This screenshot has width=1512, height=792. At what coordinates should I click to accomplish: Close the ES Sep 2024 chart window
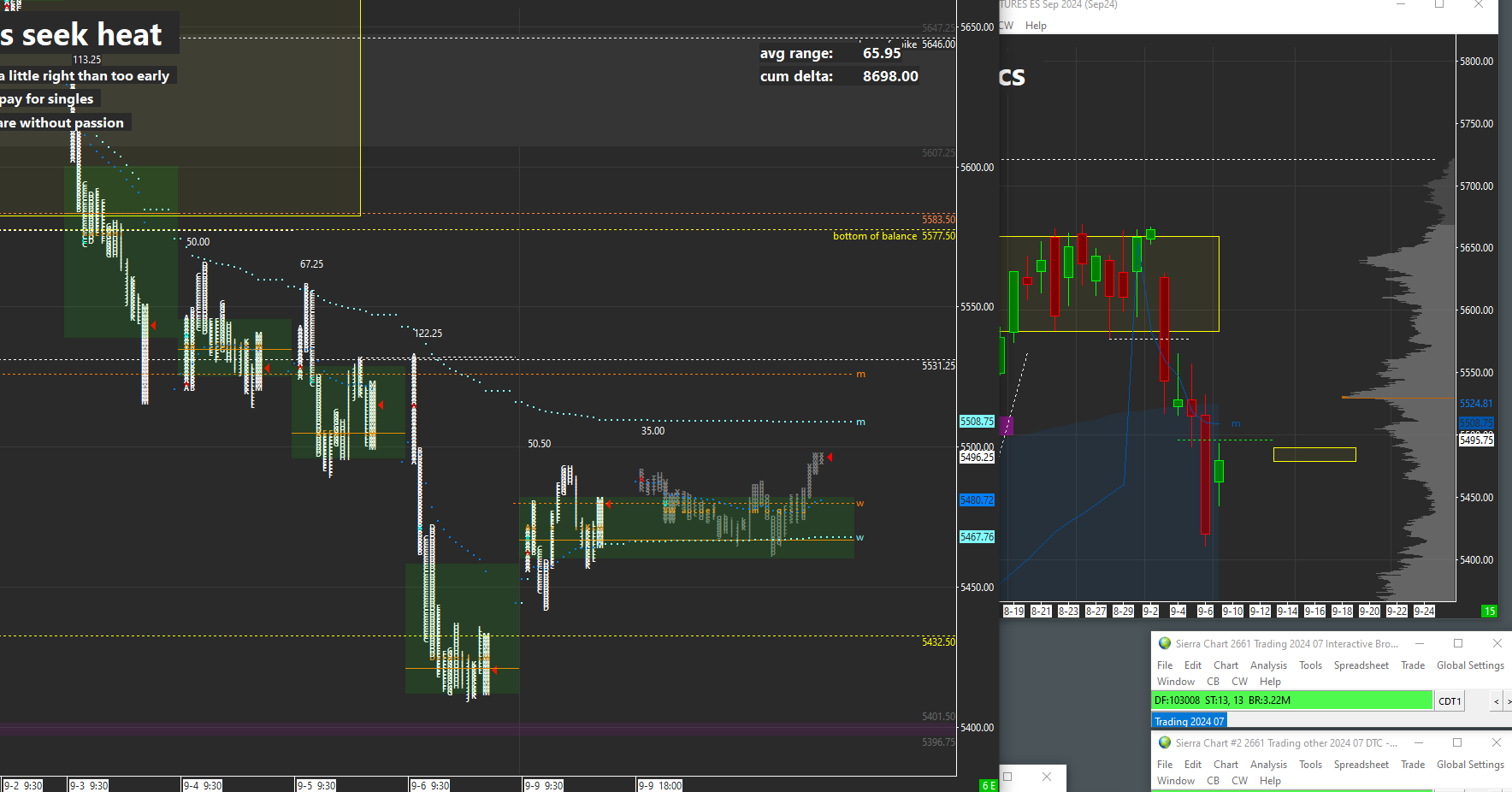[1478, 5]
